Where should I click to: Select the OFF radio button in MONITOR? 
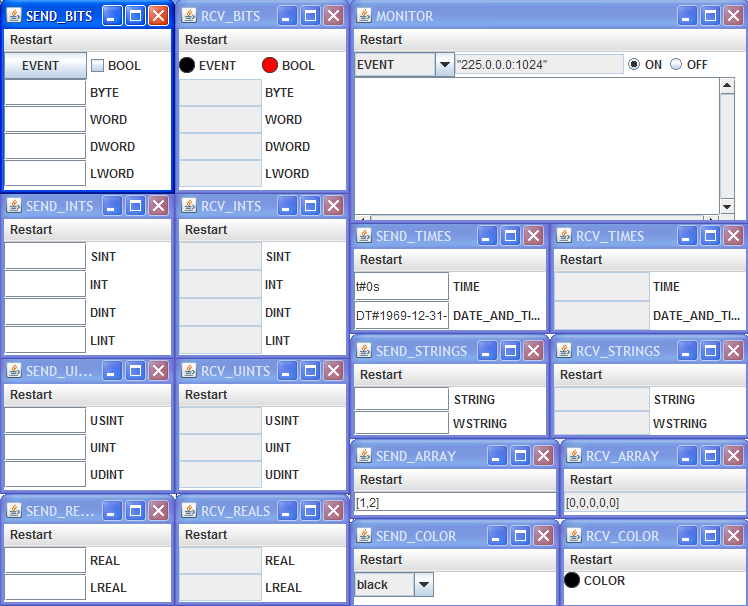pyautogui.click(x=676, y=64)
